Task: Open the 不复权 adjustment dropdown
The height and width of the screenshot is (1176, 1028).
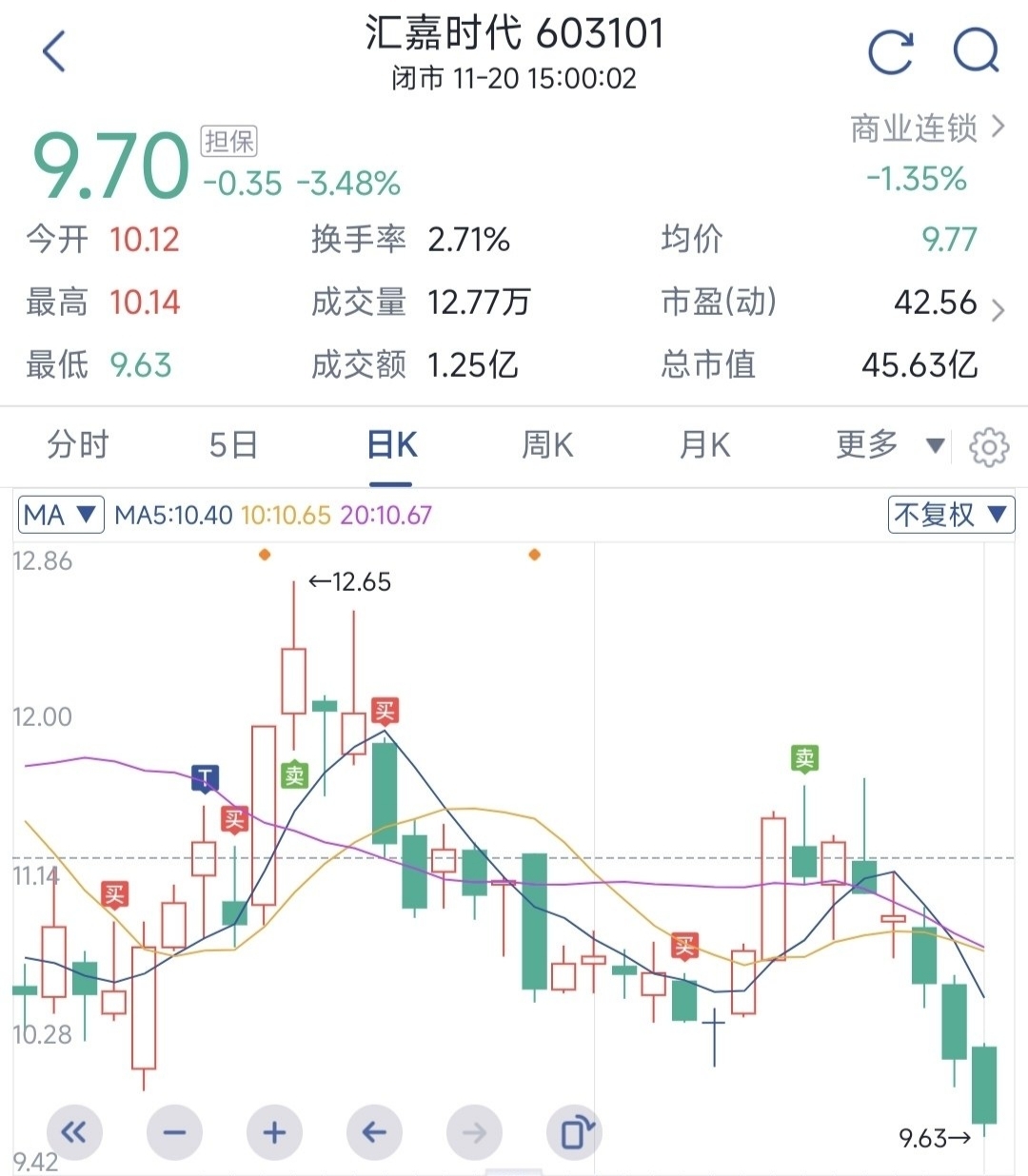Action: [x=951, y=515]
